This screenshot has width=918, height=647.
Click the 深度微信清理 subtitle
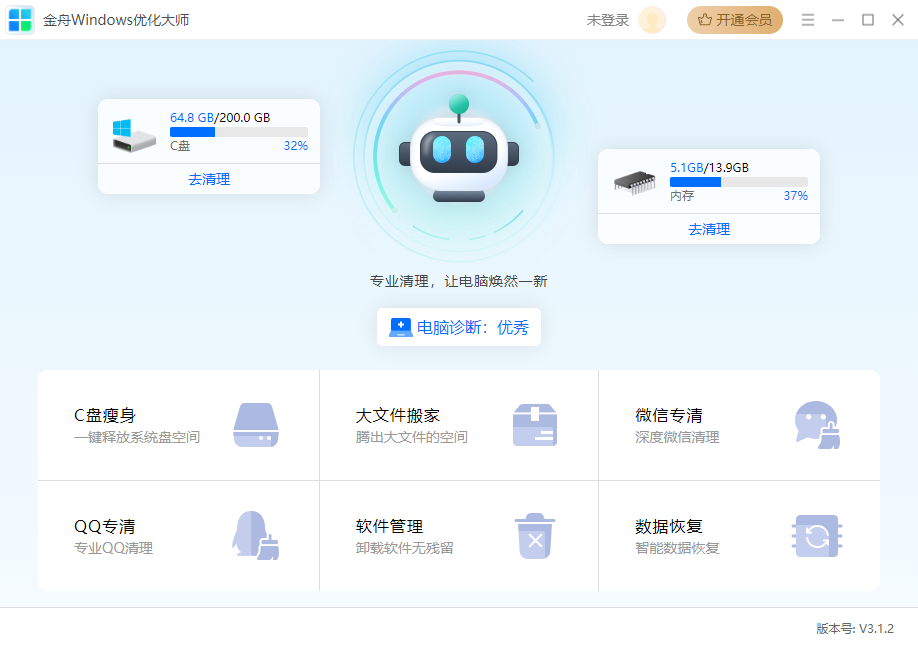coord(677,437)
